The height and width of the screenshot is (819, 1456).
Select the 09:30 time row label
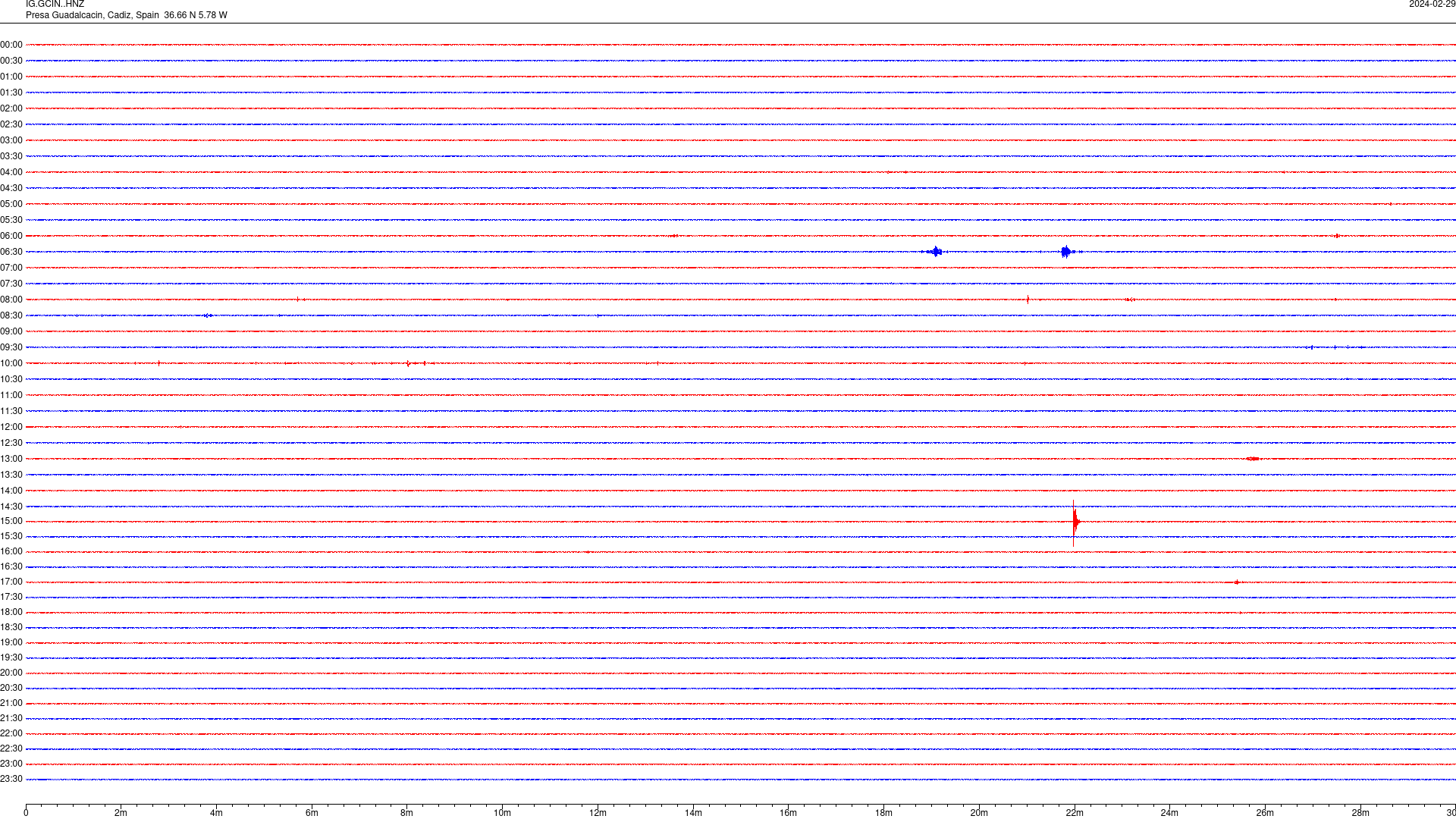[11, 347]
